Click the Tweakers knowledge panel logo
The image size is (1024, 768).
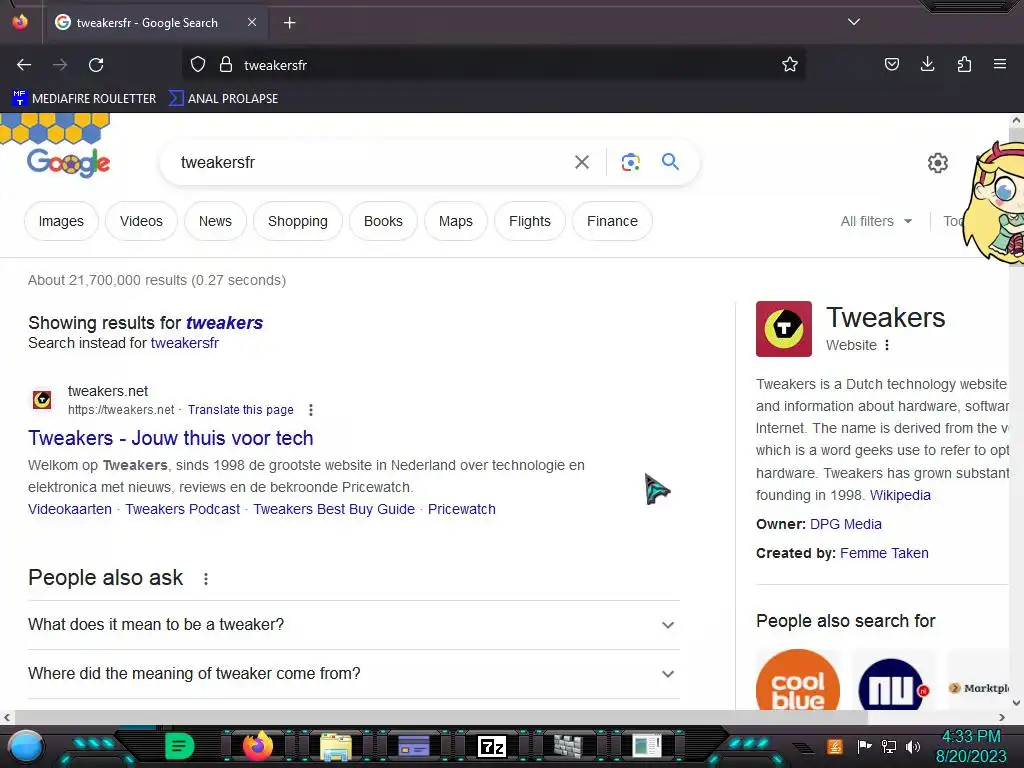coord(784,328)
